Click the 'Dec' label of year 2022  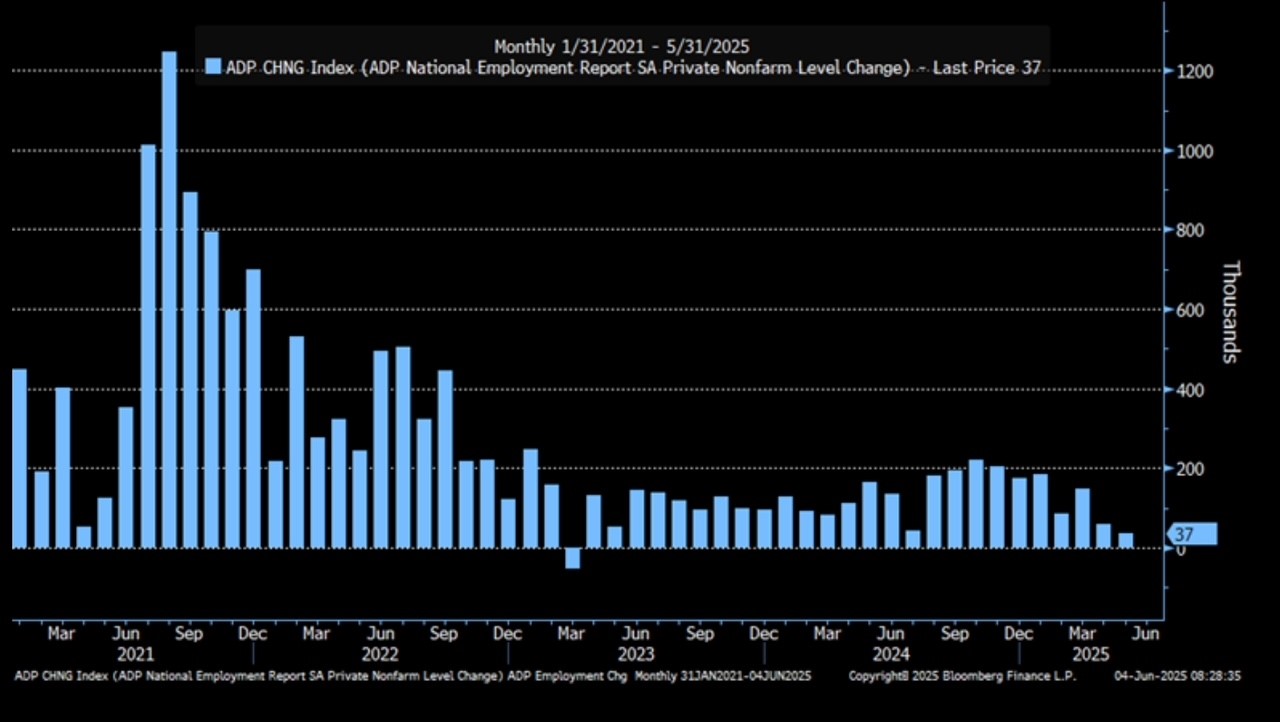508,634
